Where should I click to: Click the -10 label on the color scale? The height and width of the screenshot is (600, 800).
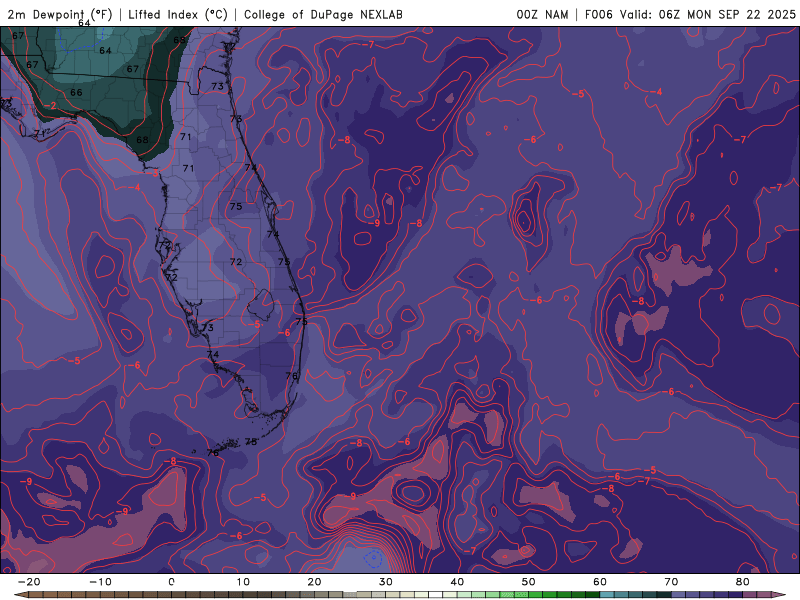pos(100,582)
